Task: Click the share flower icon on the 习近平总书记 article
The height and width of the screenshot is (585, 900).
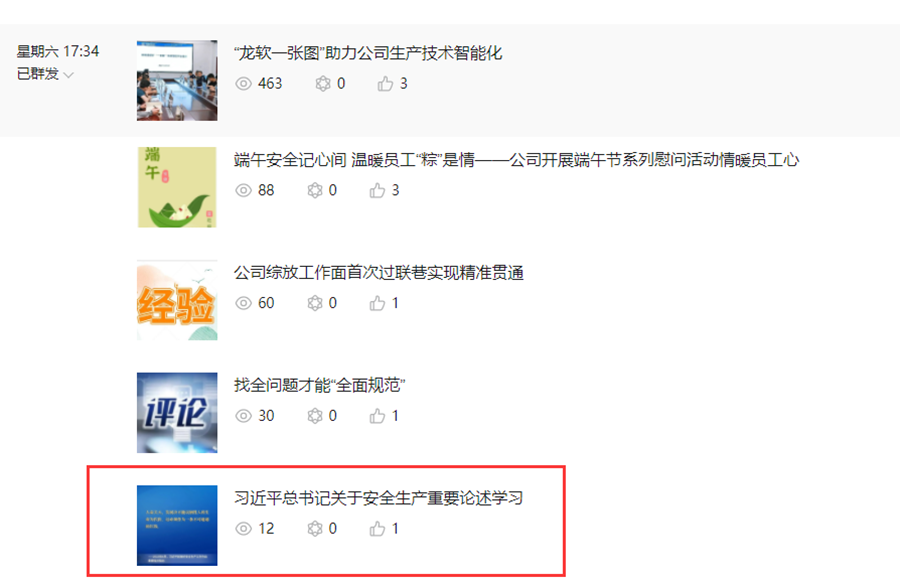Action: click(x=315, y=529)
